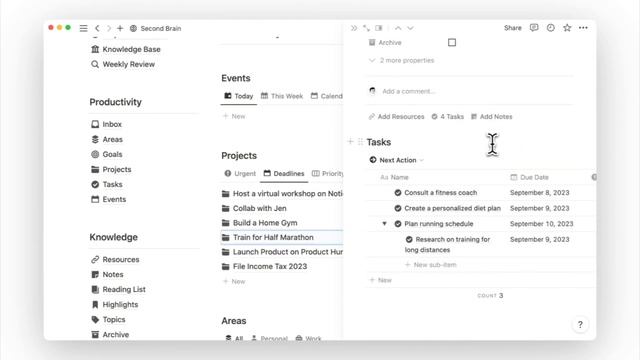Screen dimensions: 640x360
Task: Open the Next Action view dropdown
Action: pyautogui.click(x=397, y=160)
